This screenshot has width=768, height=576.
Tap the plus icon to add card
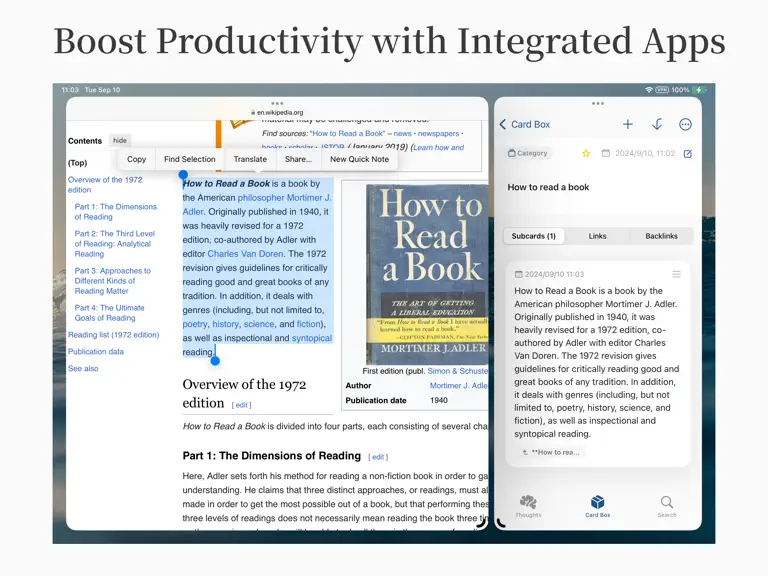click(x=627, y=124)
